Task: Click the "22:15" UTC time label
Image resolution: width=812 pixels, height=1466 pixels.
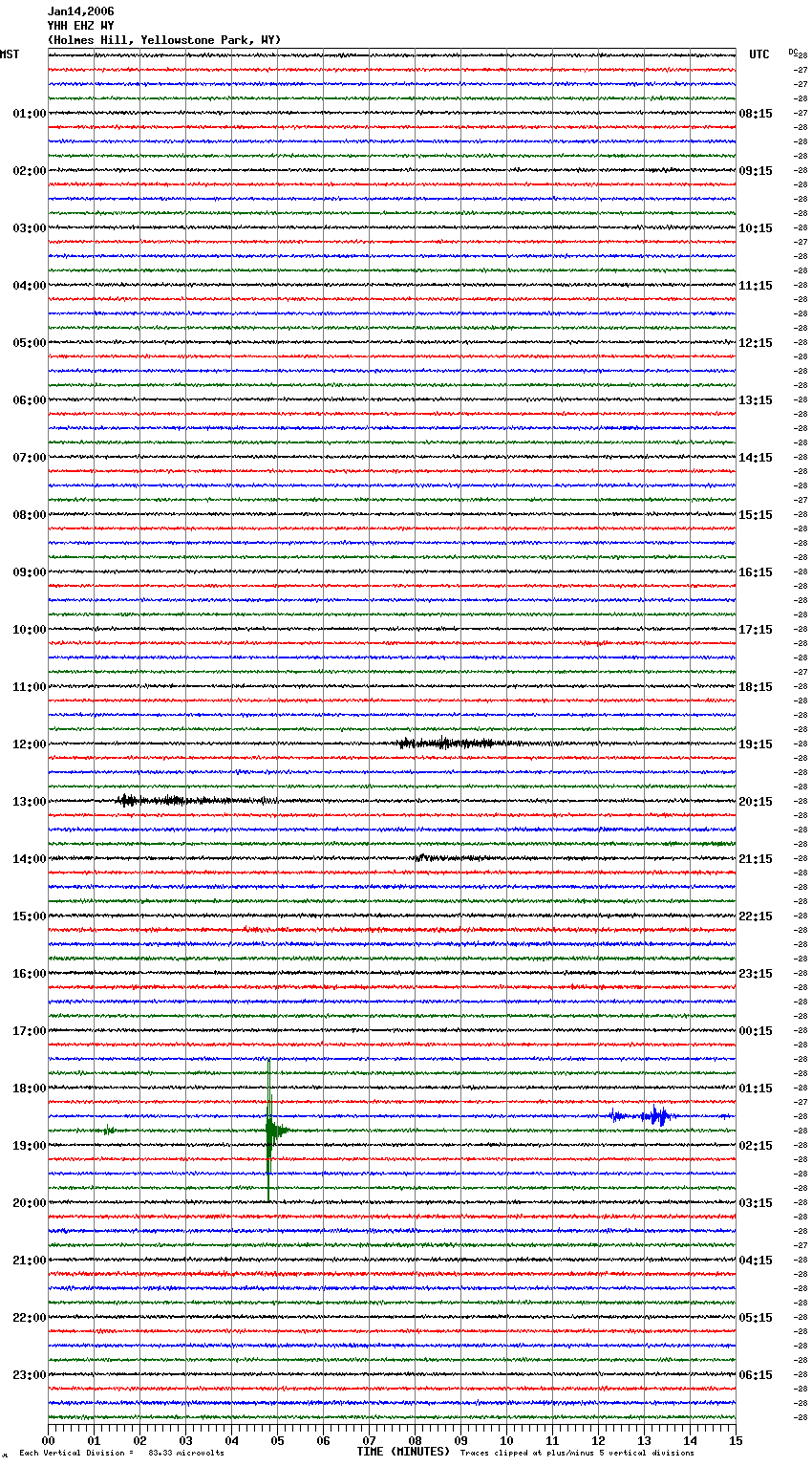Action: point(756,916)
